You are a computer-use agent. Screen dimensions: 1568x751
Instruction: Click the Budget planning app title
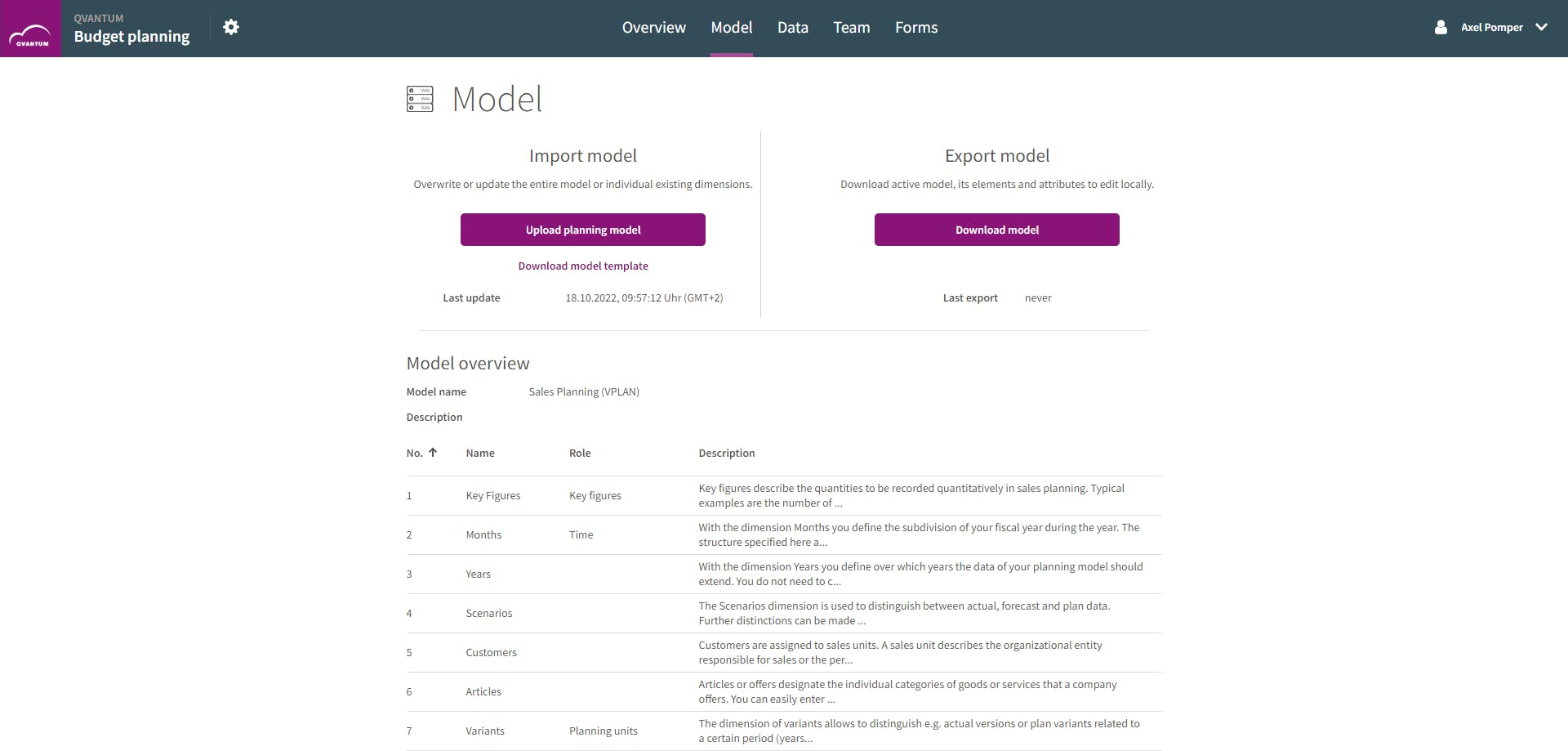[131, 36]
